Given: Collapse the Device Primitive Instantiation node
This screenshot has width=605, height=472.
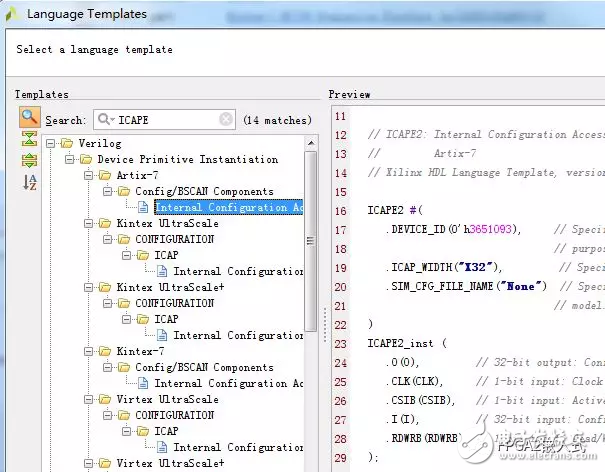Looking at the screenshot, I should (70, 159).
